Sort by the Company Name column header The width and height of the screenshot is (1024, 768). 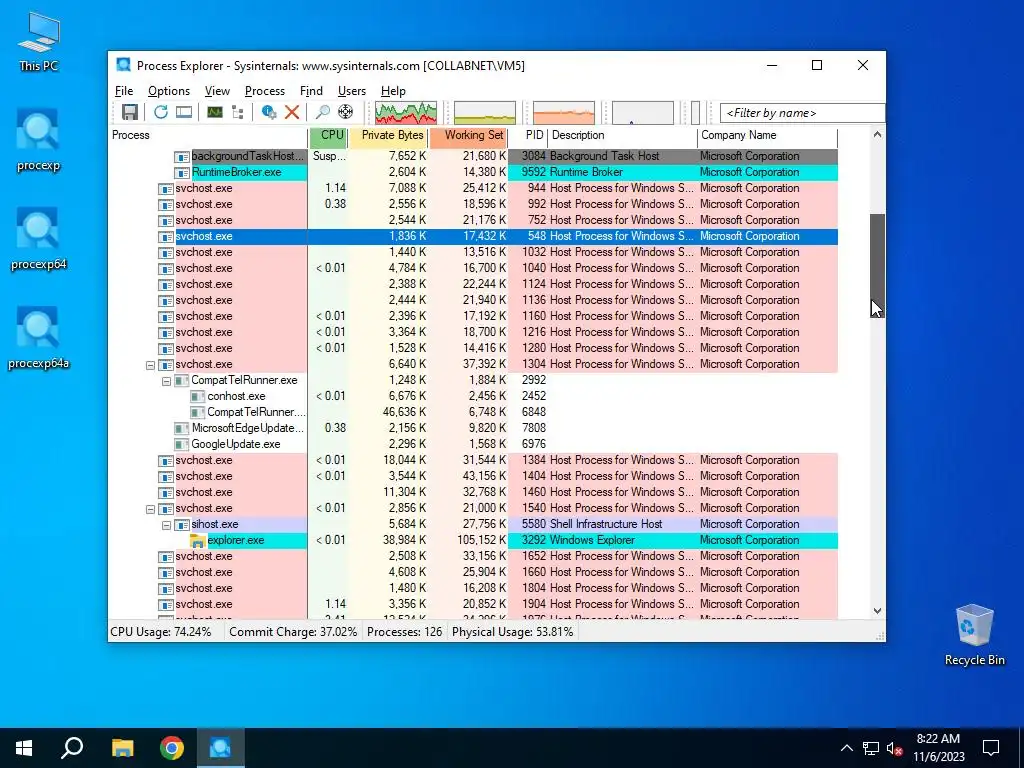click(767, 136)
